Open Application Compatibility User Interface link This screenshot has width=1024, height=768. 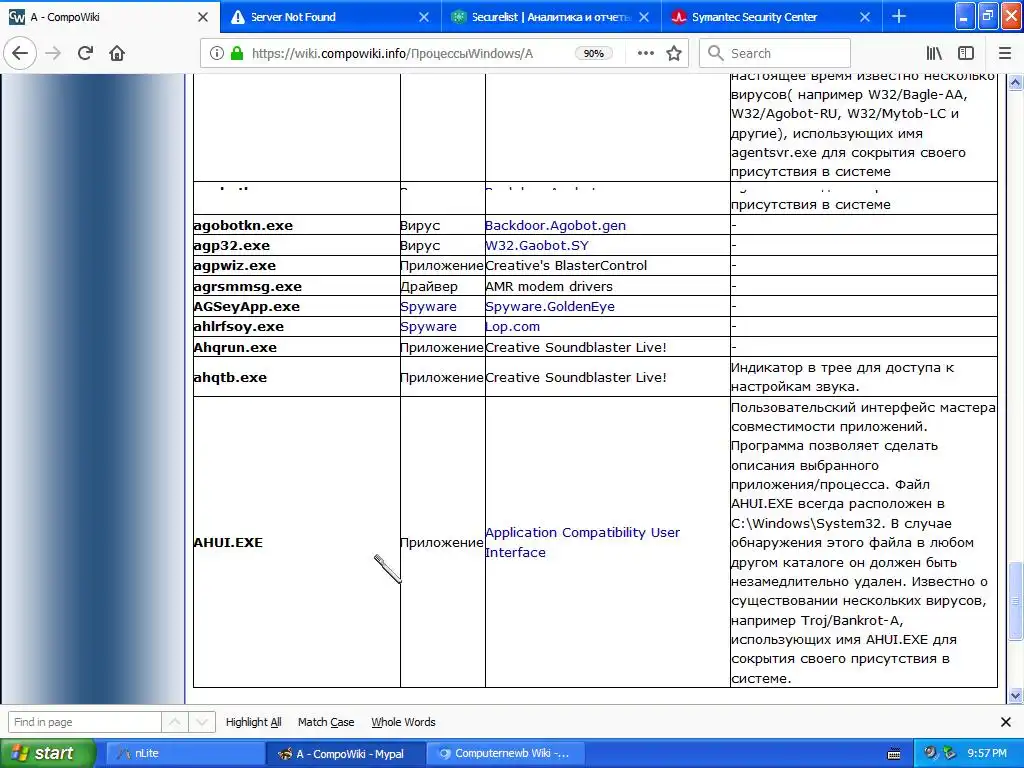point(583,542)
